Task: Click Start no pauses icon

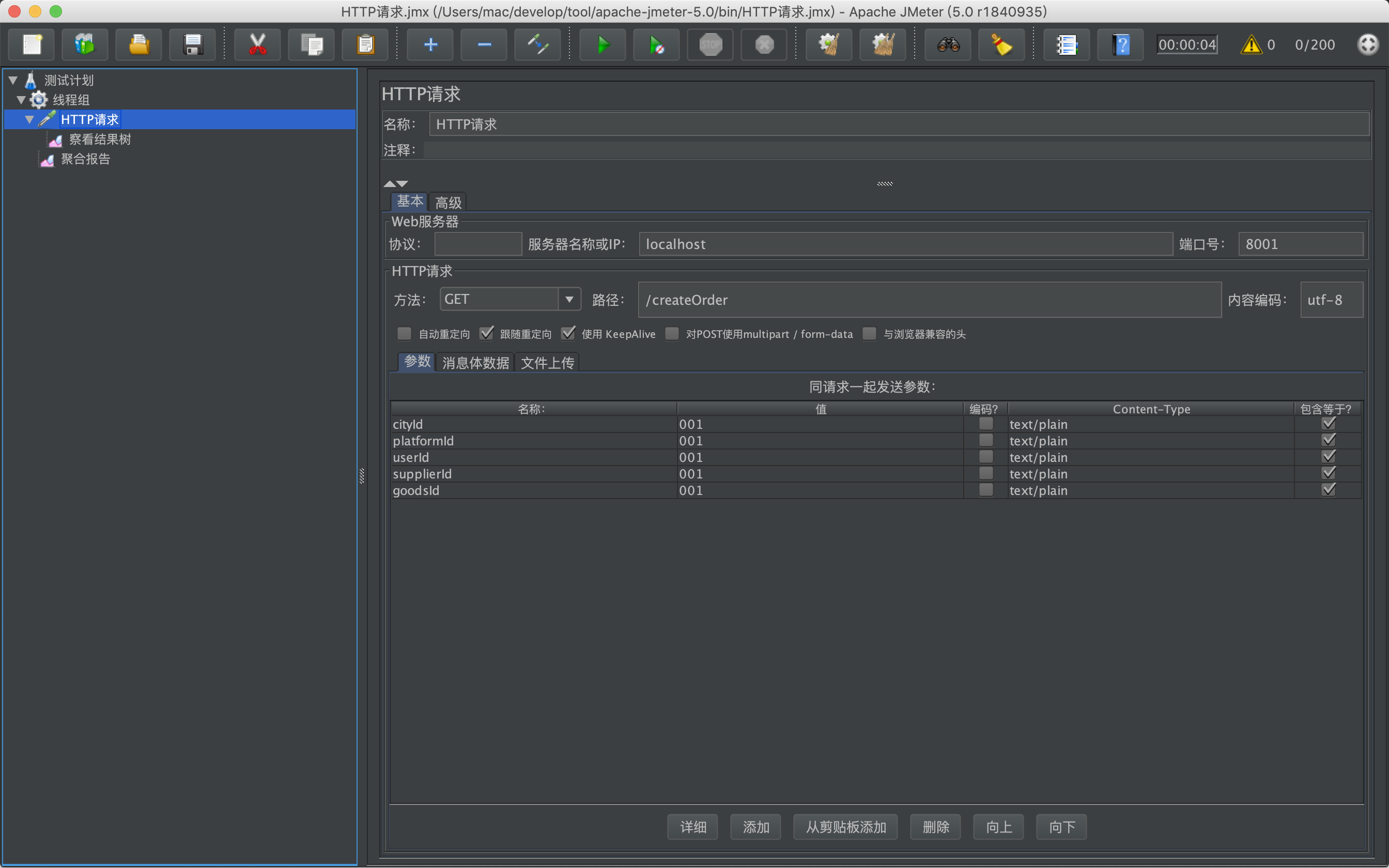Action: (657, 44)
